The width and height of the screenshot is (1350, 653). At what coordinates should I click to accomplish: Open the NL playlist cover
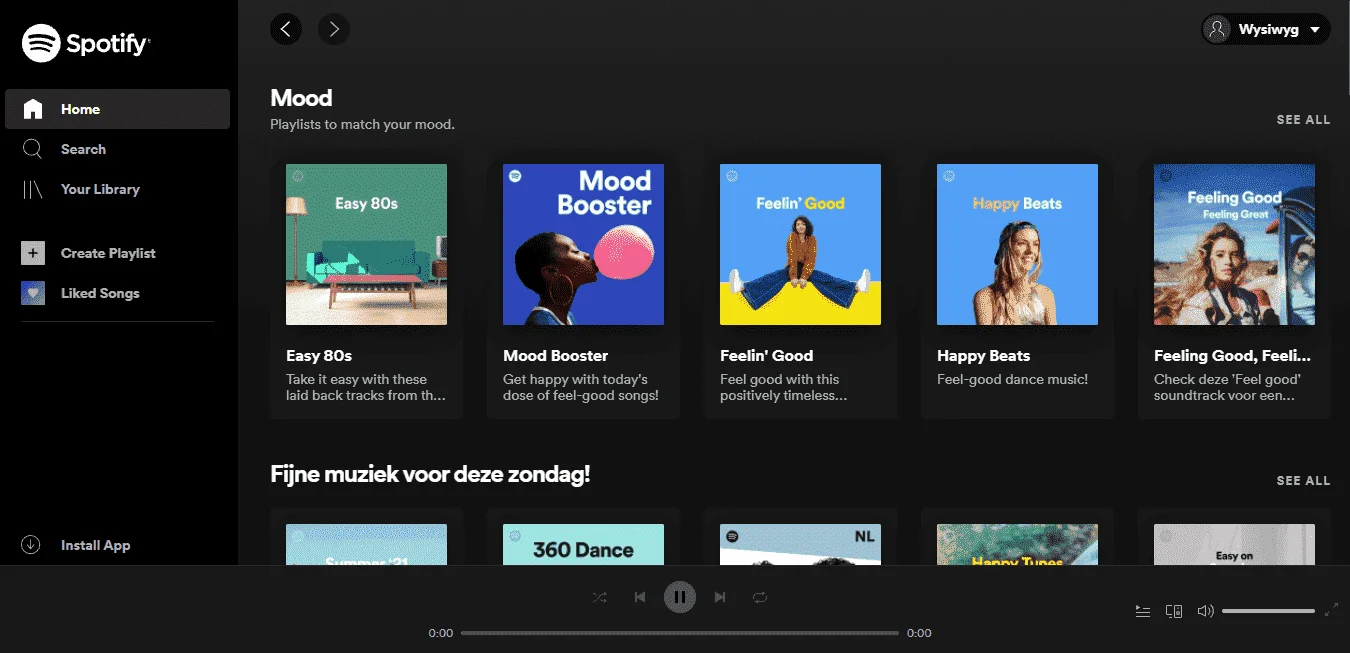click(800, 545)
